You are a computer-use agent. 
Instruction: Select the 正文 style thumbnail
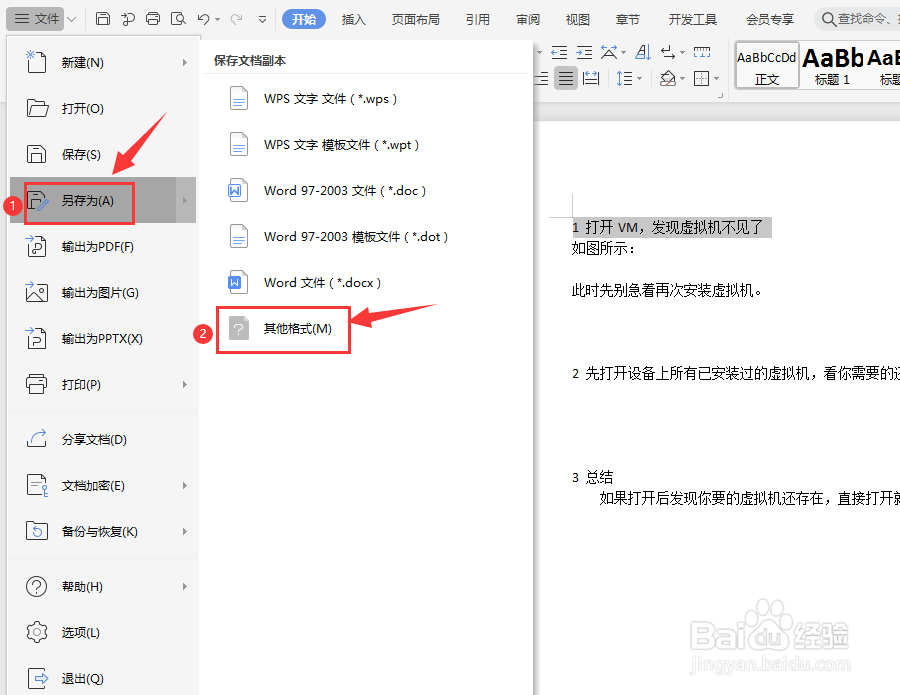[767, 65]
